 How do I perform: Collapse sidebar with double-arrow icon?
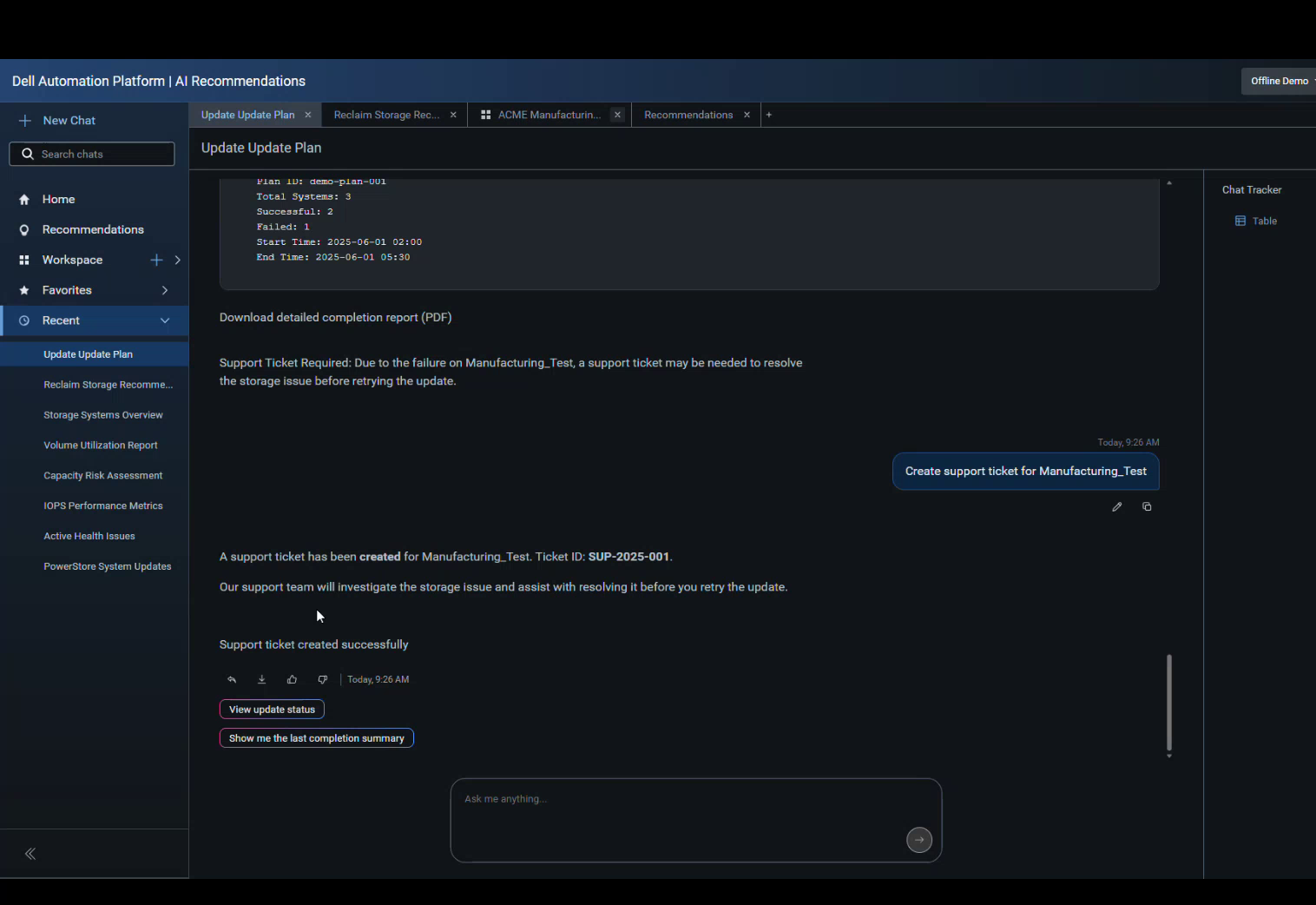[x=30, y=854]
